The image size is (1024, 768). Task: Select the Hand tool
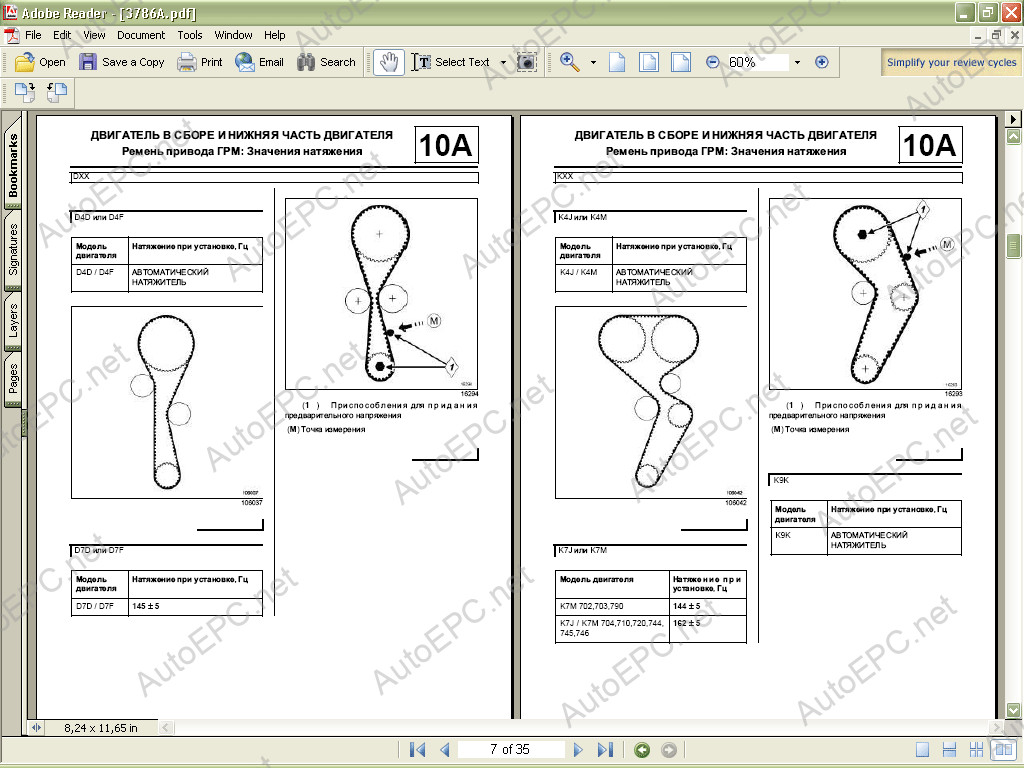click(389, 62)
